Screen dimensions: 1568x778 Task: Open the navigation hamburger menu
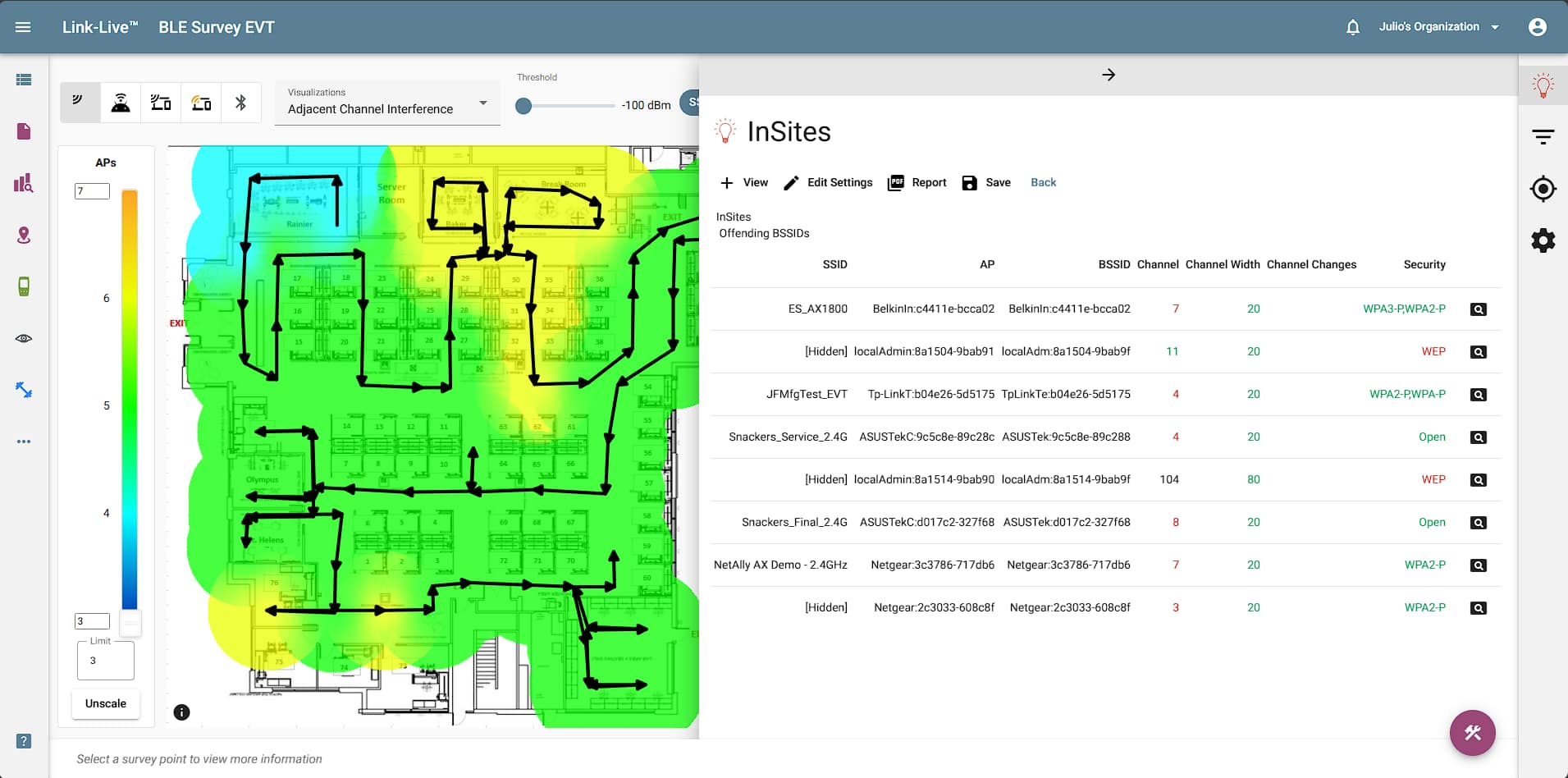click(x=24, y=26)
